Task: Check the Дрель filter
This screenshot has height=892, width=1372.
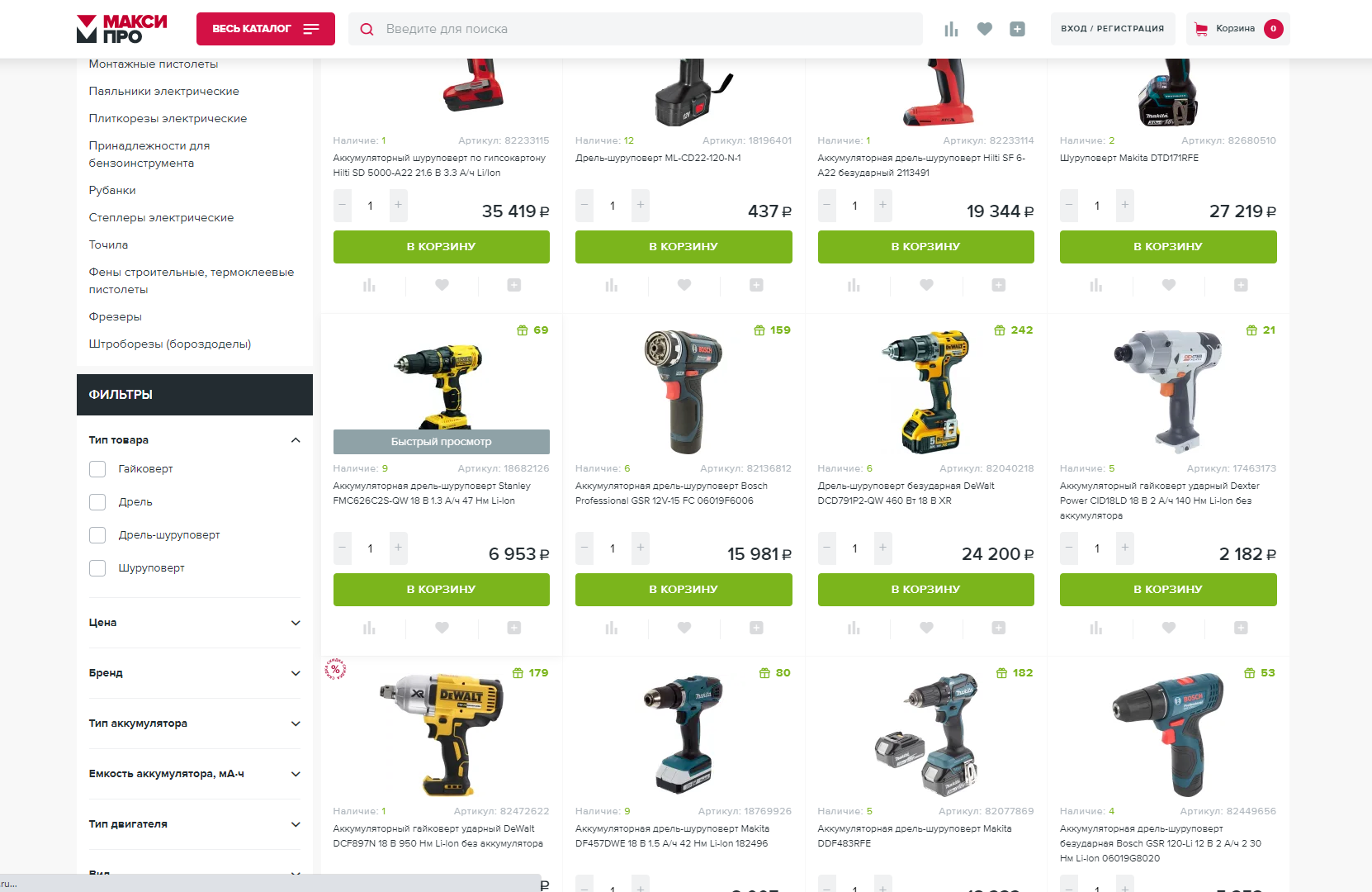Action: (97, 502)
